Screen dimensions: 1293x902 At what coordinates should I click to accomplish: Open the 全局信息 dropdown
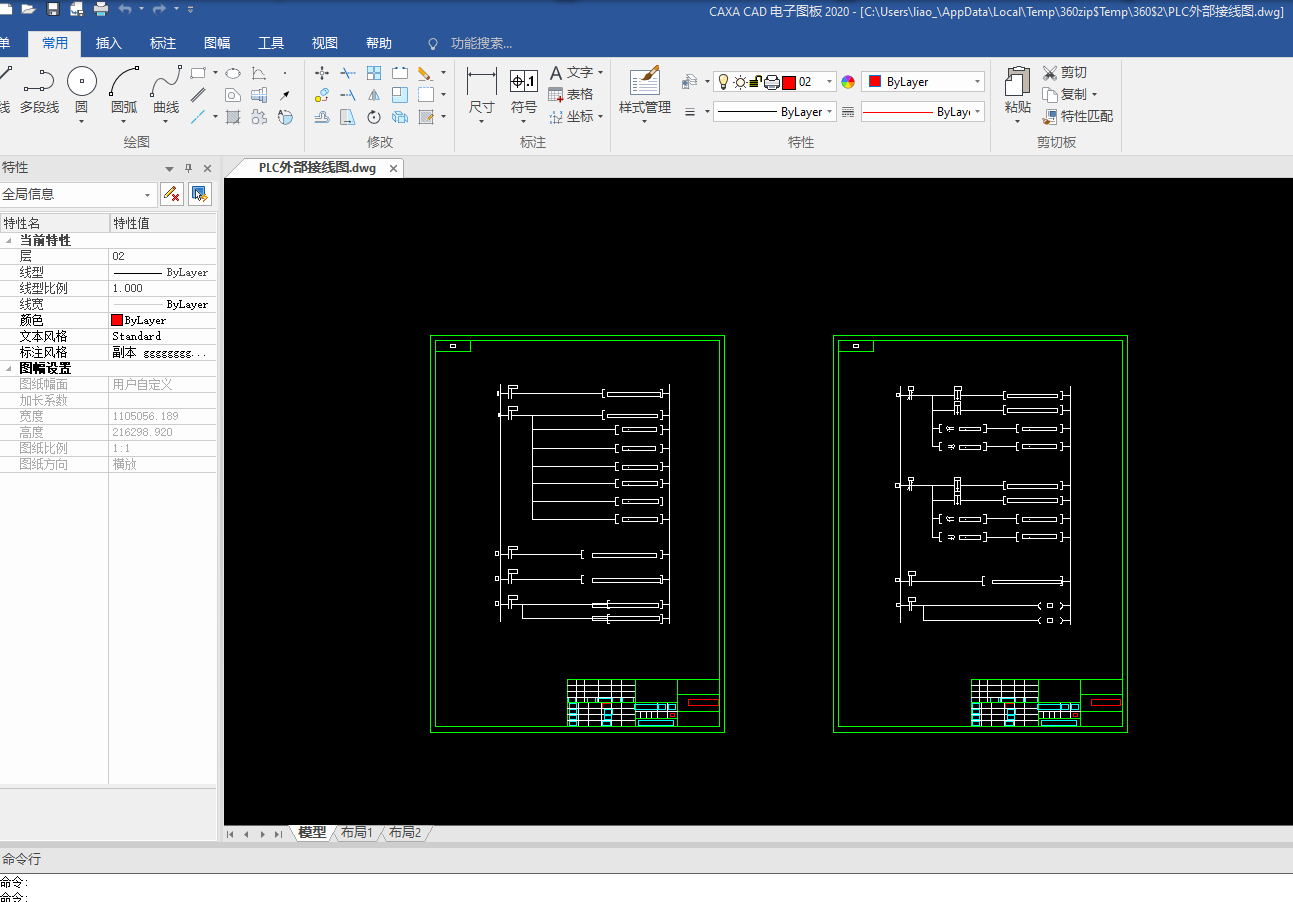pos(148,195)
